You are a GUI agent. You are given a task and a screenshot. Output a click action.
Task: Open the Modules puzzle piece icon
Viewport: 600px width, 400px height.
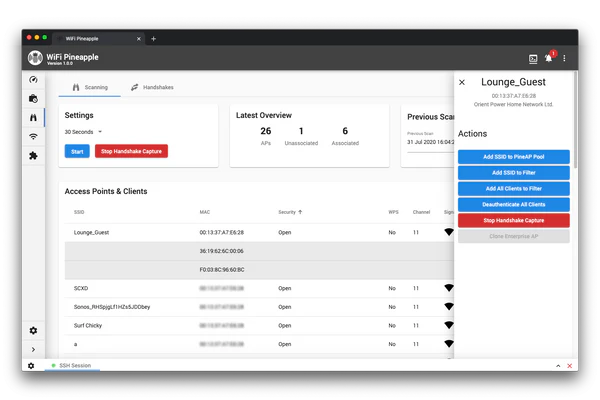pyautogui.click(x=33, y=155)
